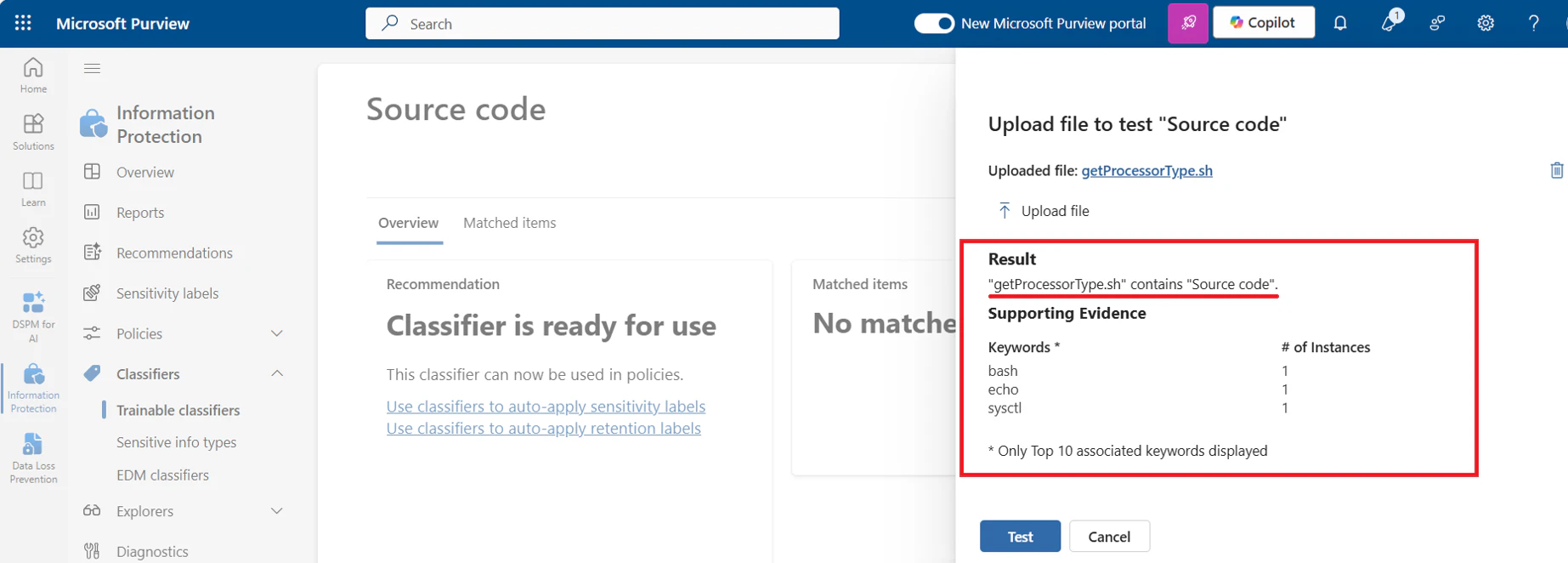Click the Diagnostics icon

pos(92,551)
